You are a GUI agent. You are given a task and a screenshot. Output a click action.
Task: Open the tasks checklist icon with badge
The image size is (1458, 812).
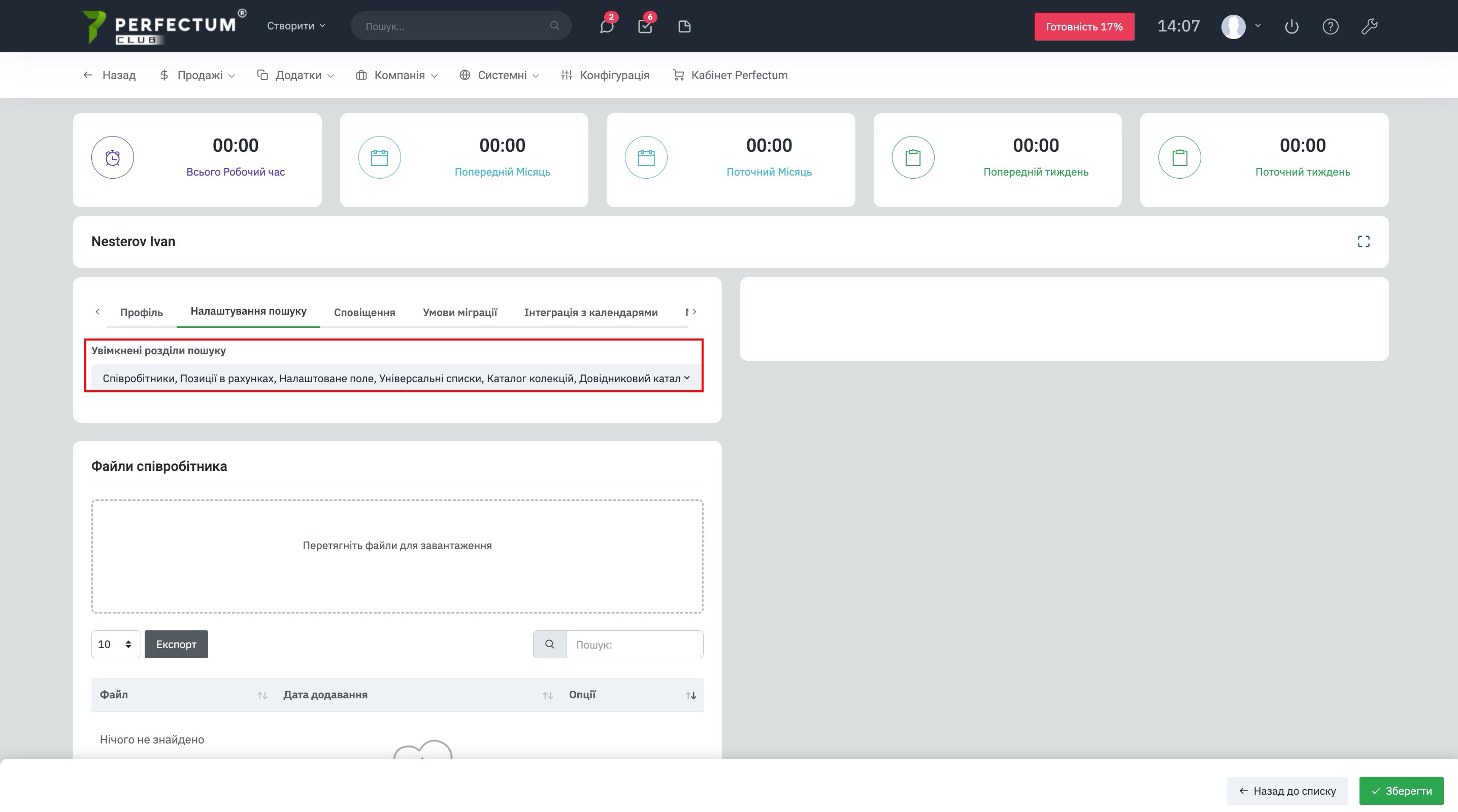point(645,26)
